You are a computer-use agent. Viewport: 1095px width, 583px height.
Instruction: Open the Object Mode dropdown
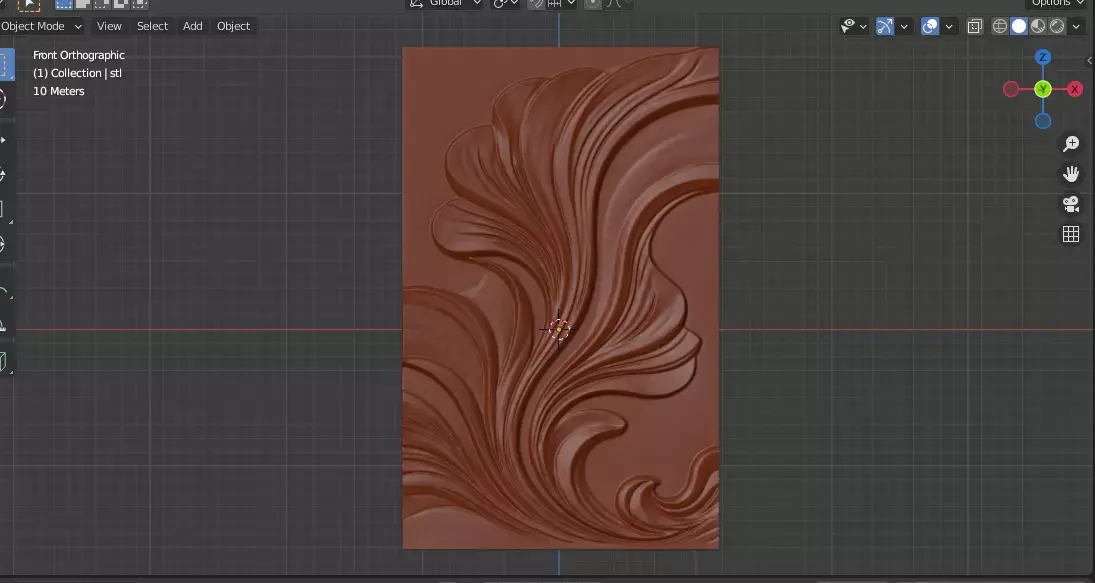tap(41, 27)
